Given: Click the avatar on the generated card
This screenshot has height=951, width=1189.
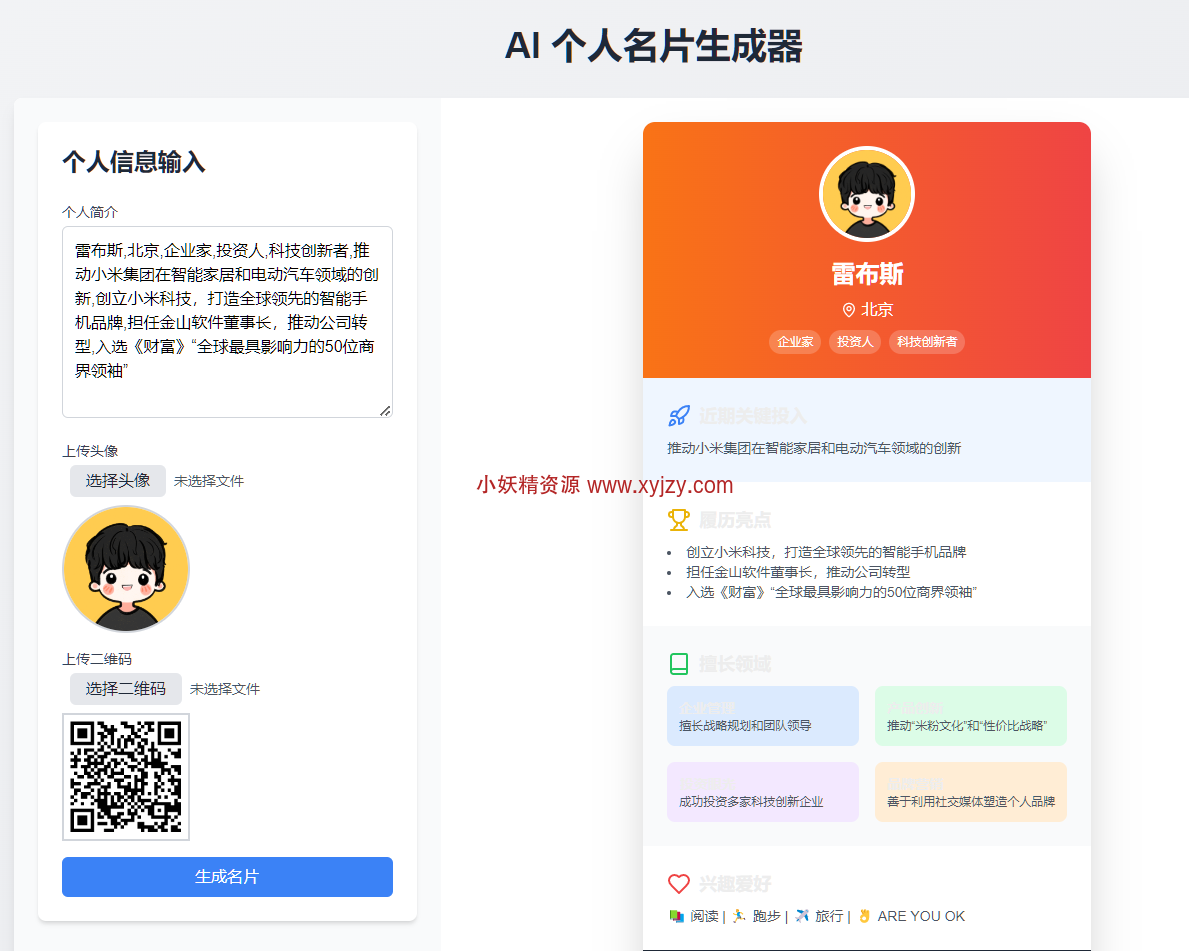Looking at the screenshot, I should click(867, 194).
